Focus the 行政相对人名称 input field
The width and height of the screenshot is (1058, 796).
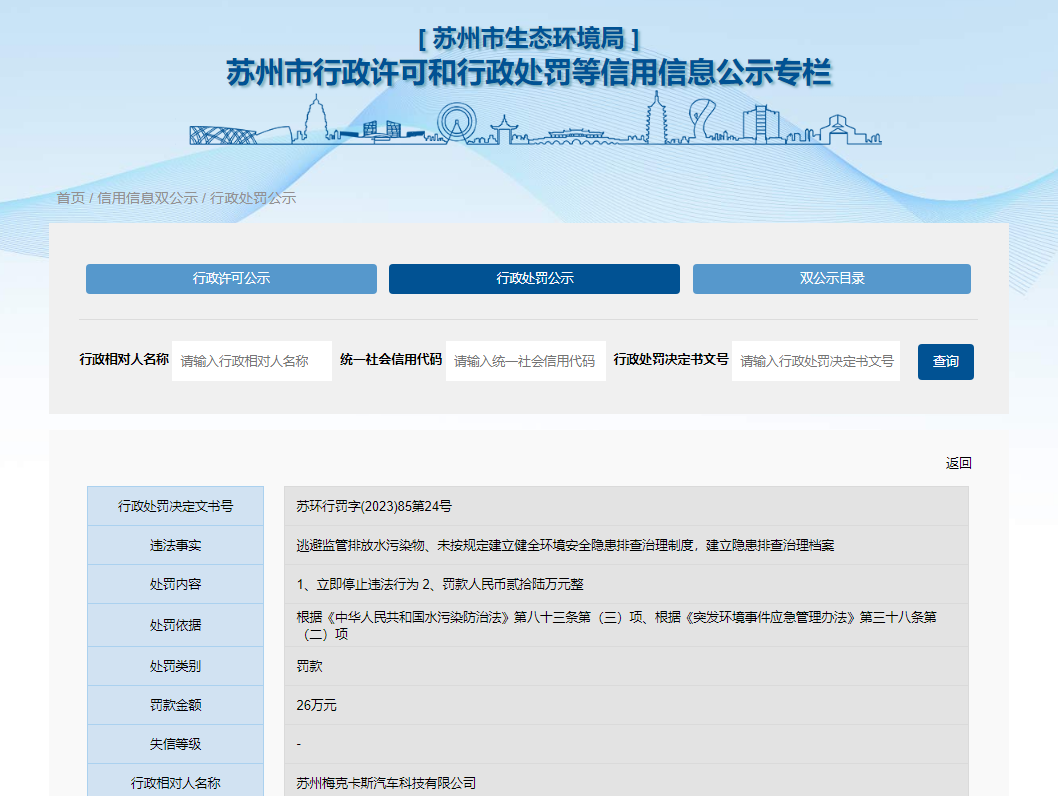click(252, 361)
